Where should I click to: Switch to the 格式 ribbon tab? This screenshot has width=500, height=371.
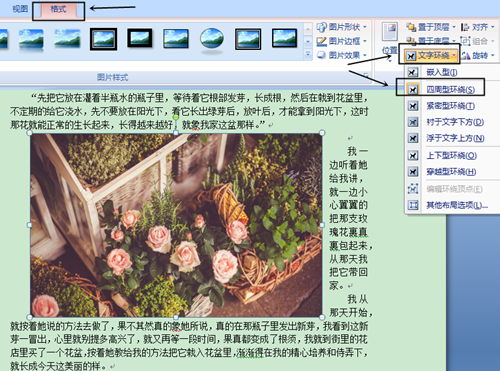[x=58, y=10]
